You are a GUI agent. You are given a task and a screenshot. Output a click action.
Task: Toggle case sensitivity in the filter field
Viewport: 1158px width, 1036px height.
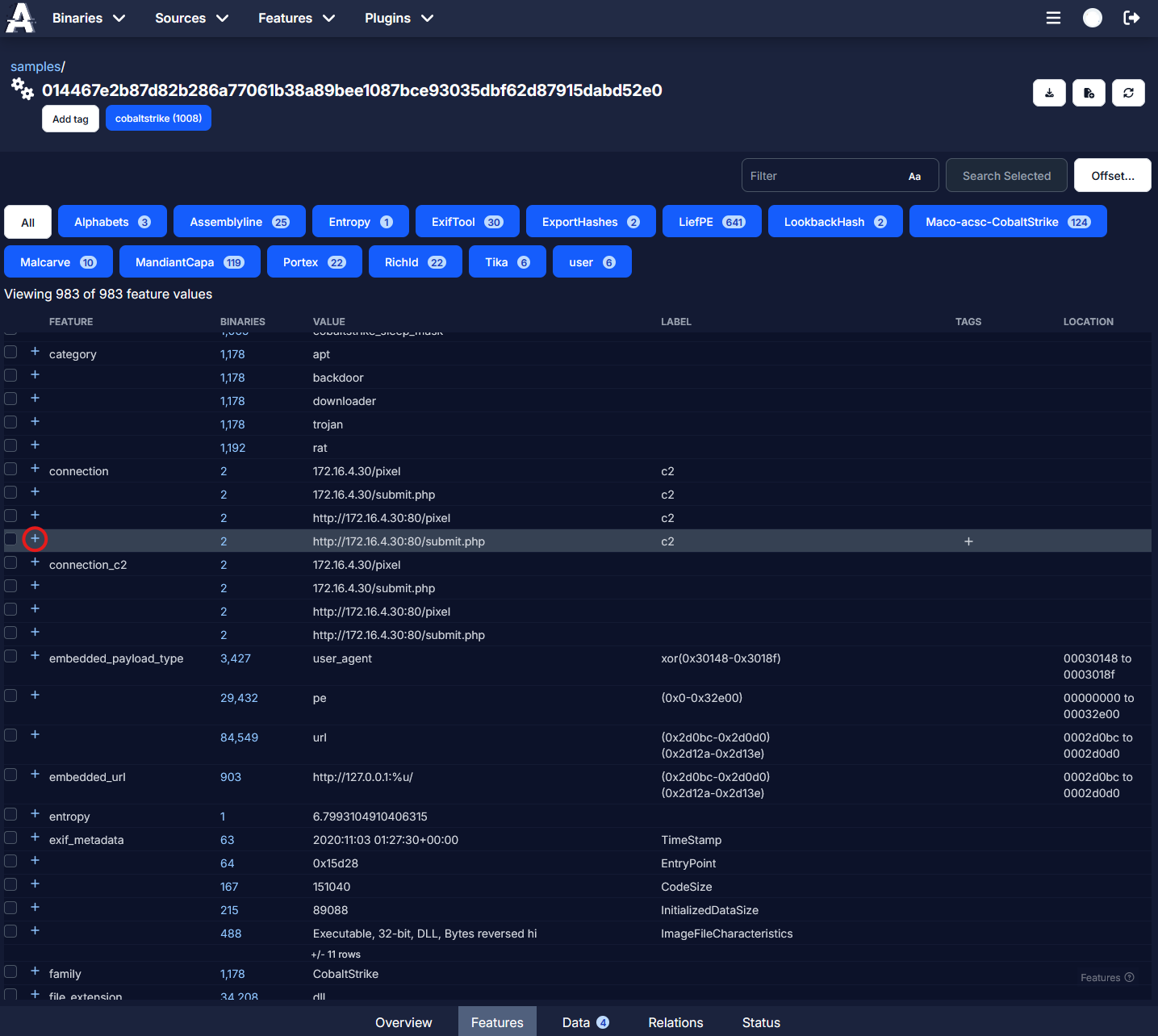pyautogui.click(x=914, y=176)
